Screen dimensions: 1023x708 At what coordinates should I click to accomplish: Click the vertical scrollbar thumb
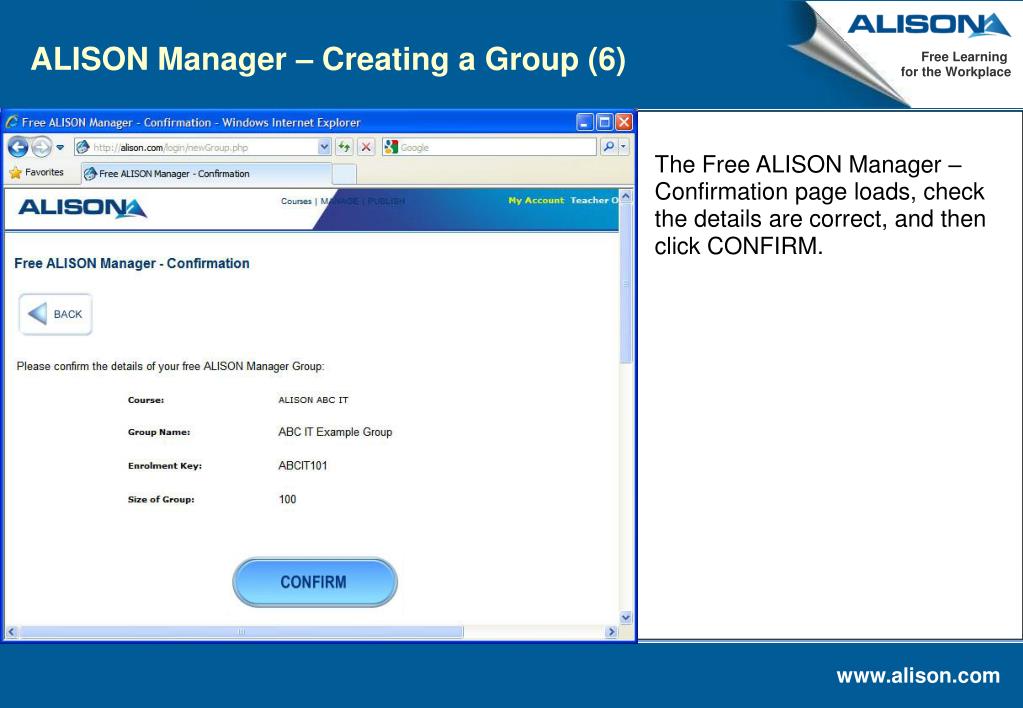coord(626,283)
